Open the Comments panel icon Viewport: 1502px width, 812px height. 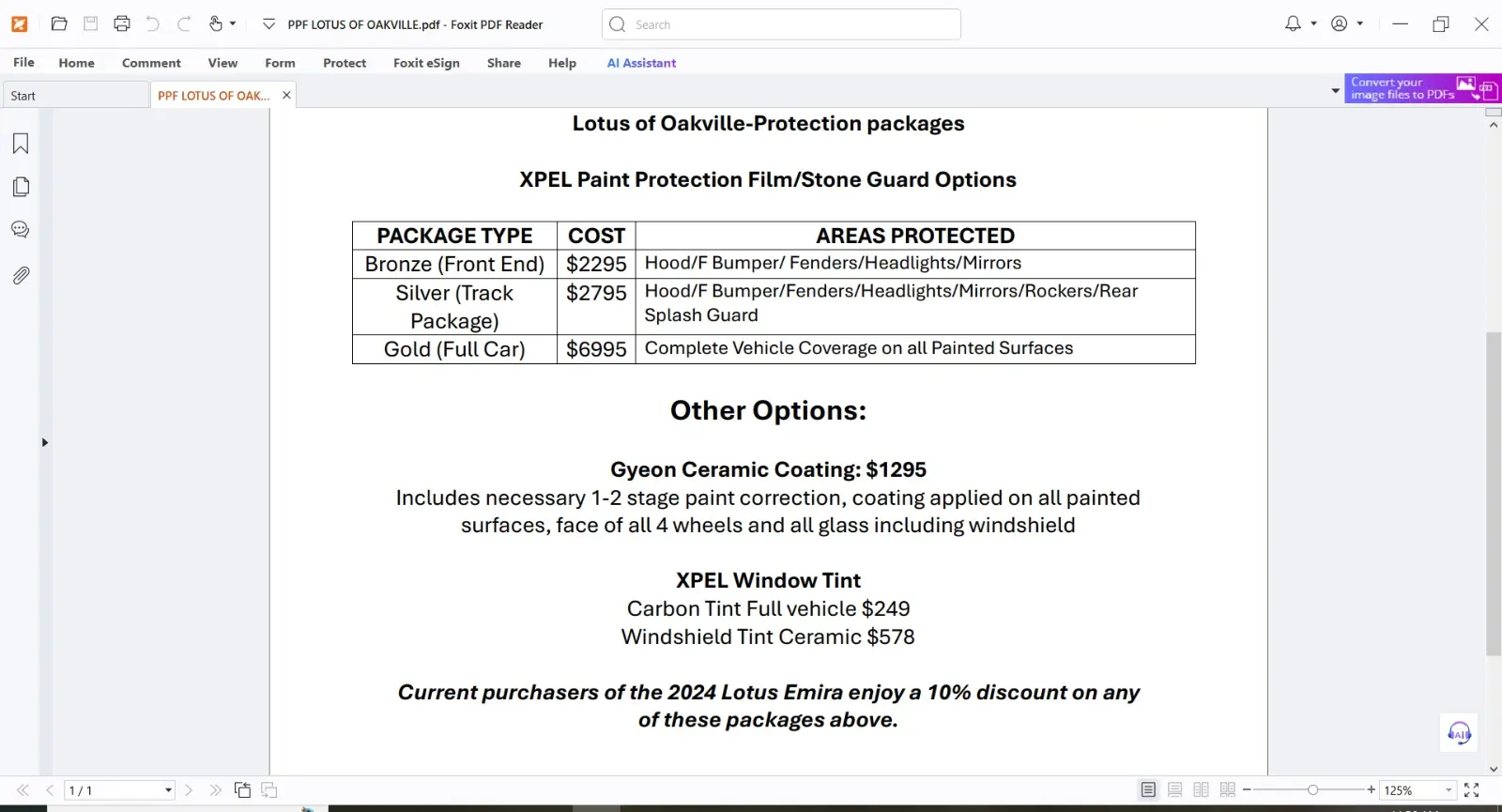21,230
